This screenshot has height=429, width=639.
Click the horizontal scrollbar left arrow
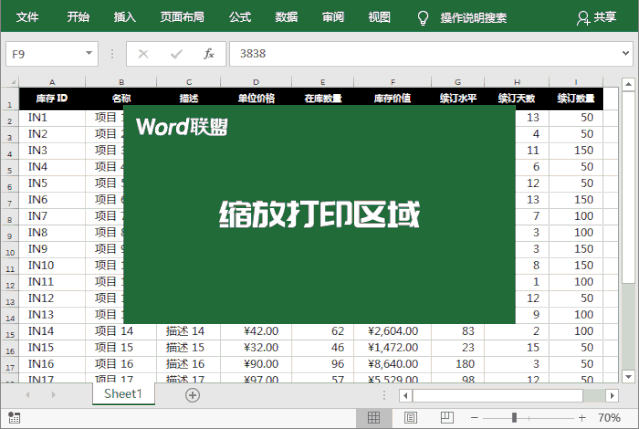405,396
